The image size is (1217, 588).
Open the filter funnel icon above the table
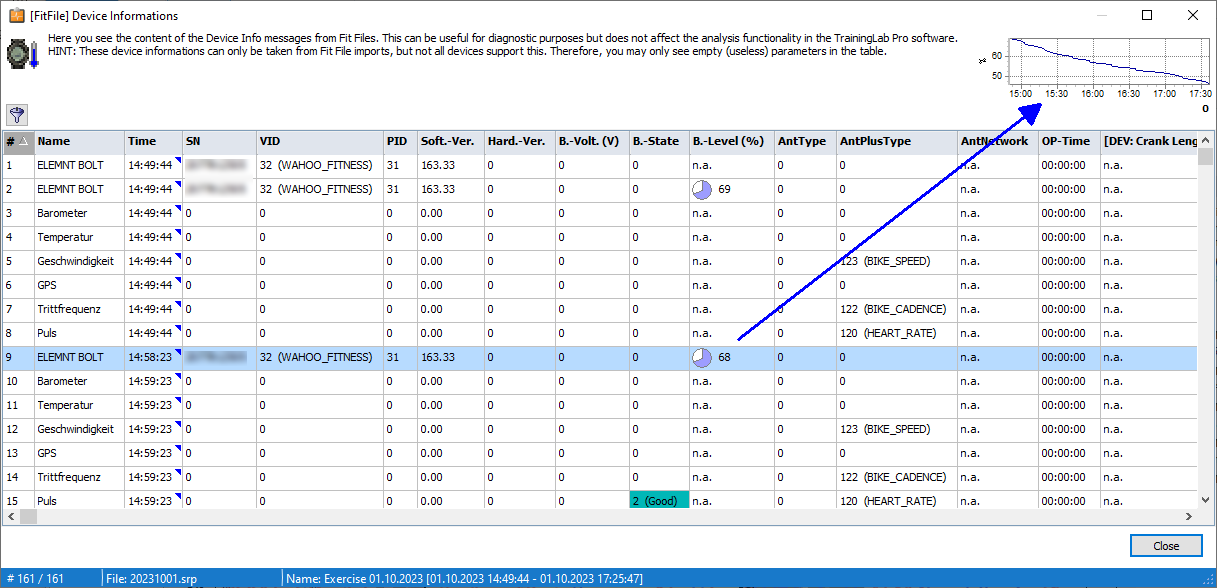(x=17, y=115)
